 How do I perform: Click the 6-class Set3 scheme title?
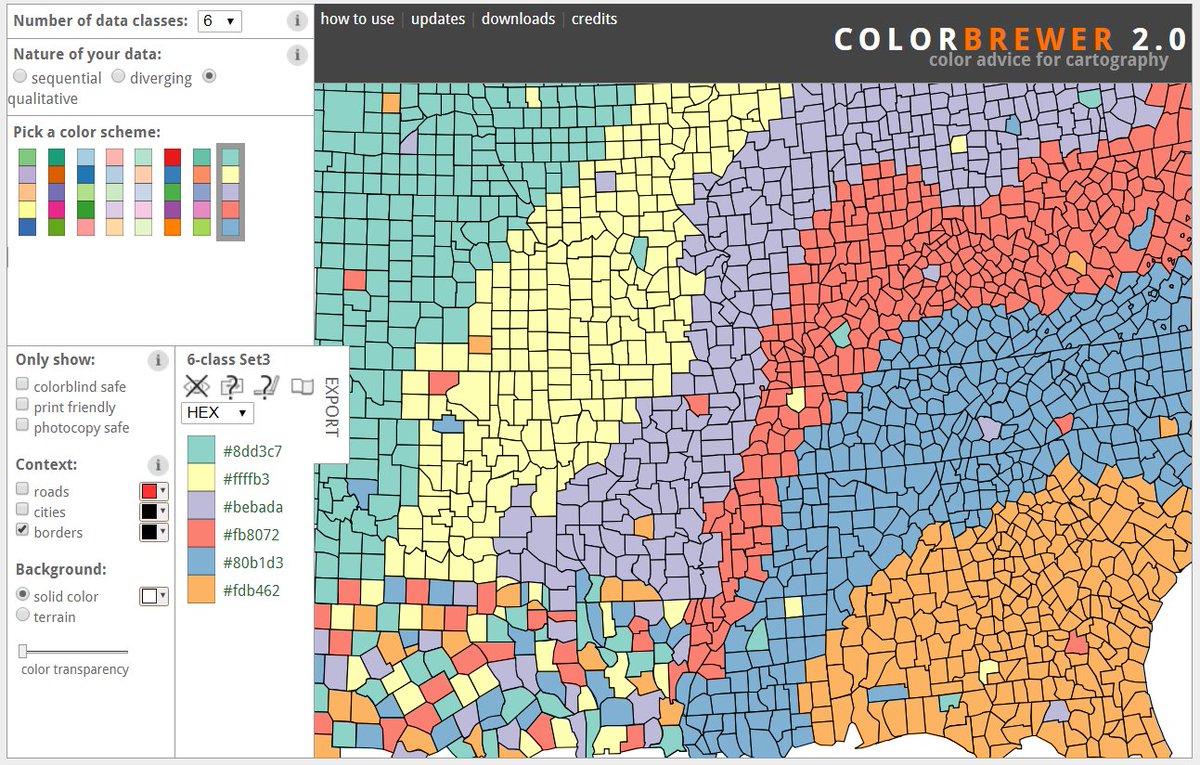[x=228, y=359]
